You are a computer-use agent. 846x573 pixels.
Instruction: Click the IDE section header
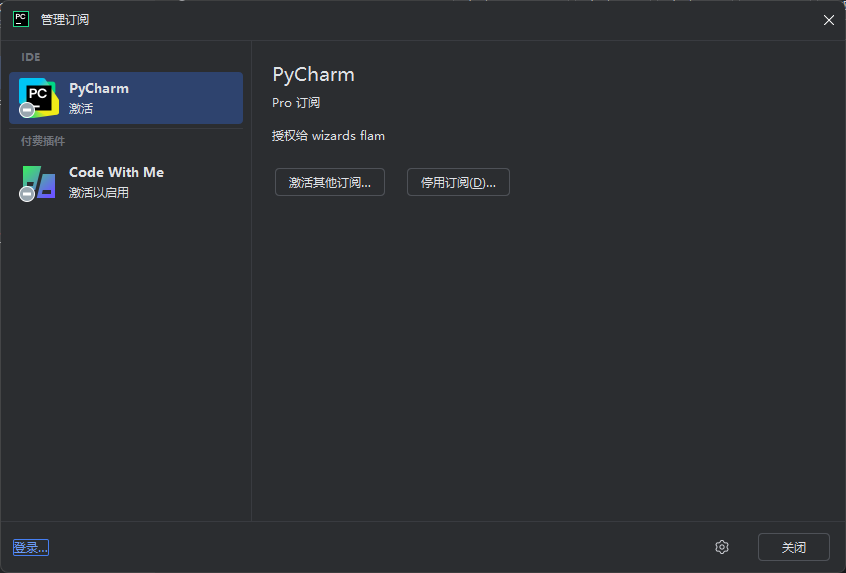pos(31,57)
